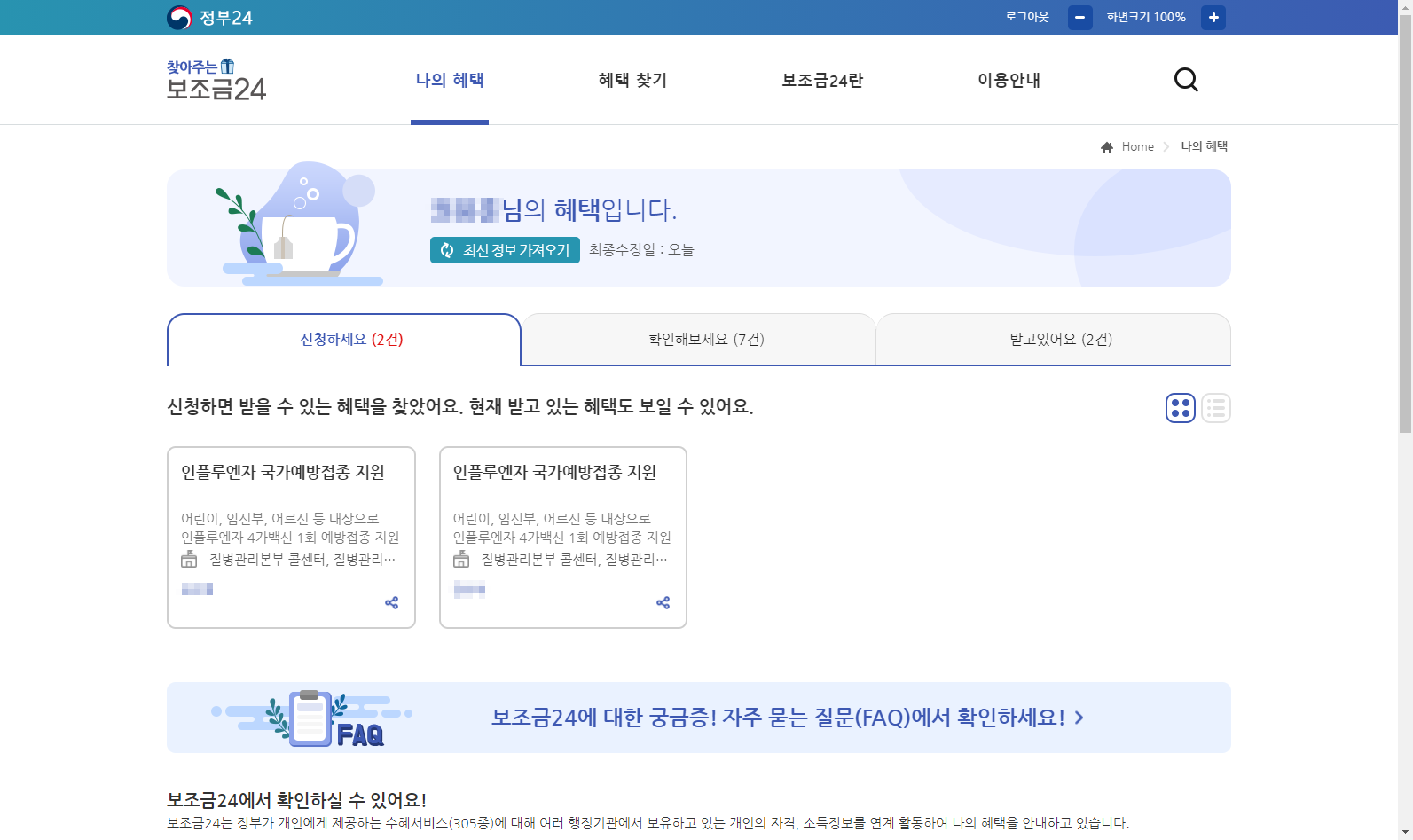This screenshot has width=1413, height=840.
Task: Open 나의 혜택 menu
Action: point(450,80)
